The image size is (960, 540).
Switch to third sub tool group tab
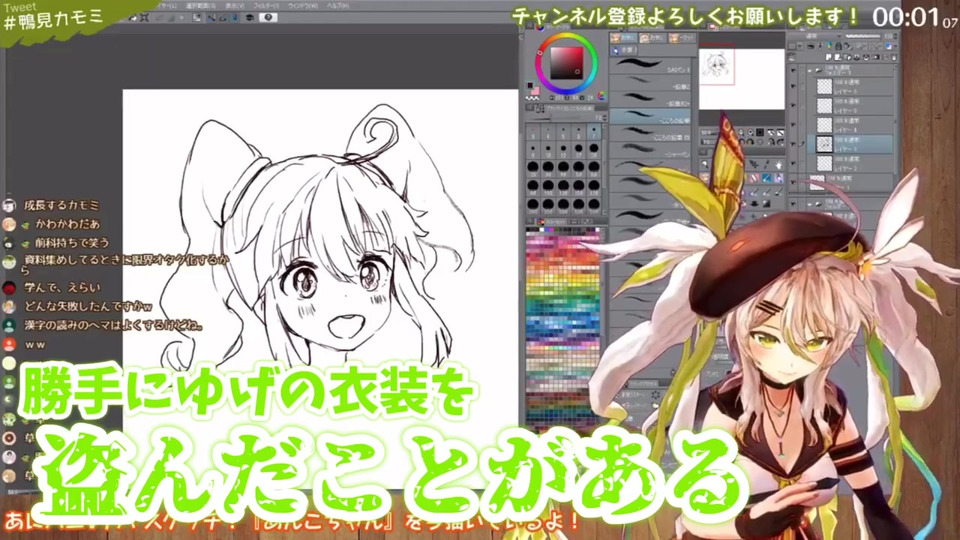tap(682, 38)
